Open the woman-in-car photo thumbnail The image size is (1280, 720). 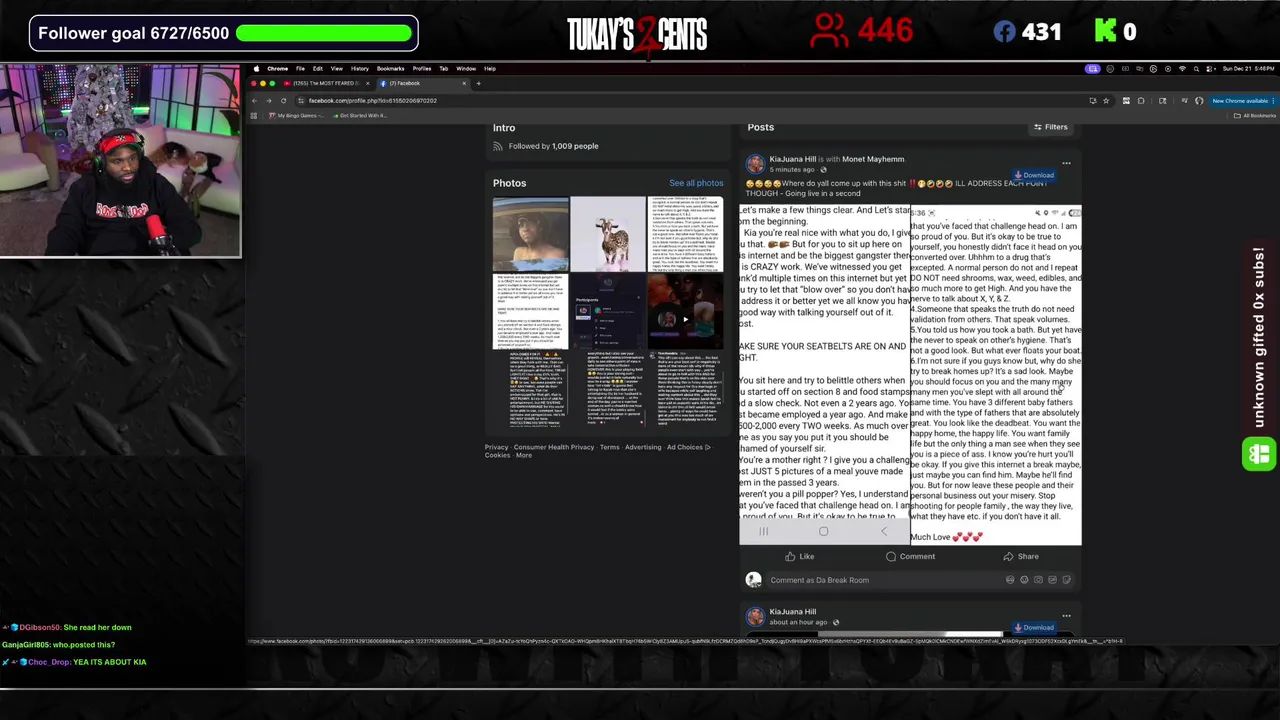[530, 234]
